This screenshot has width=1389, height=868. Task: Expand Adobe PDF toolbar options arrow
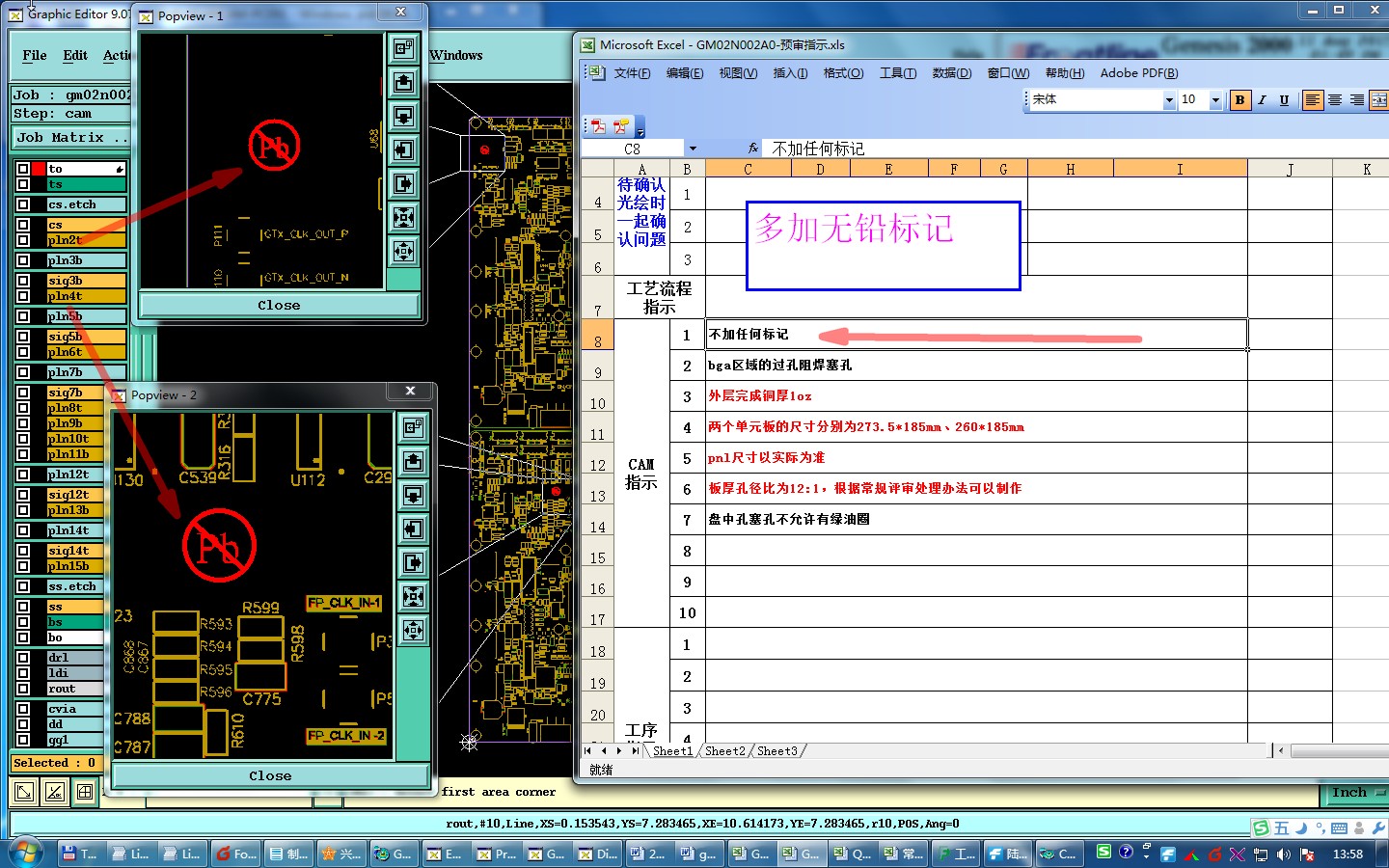pos(640,129)
